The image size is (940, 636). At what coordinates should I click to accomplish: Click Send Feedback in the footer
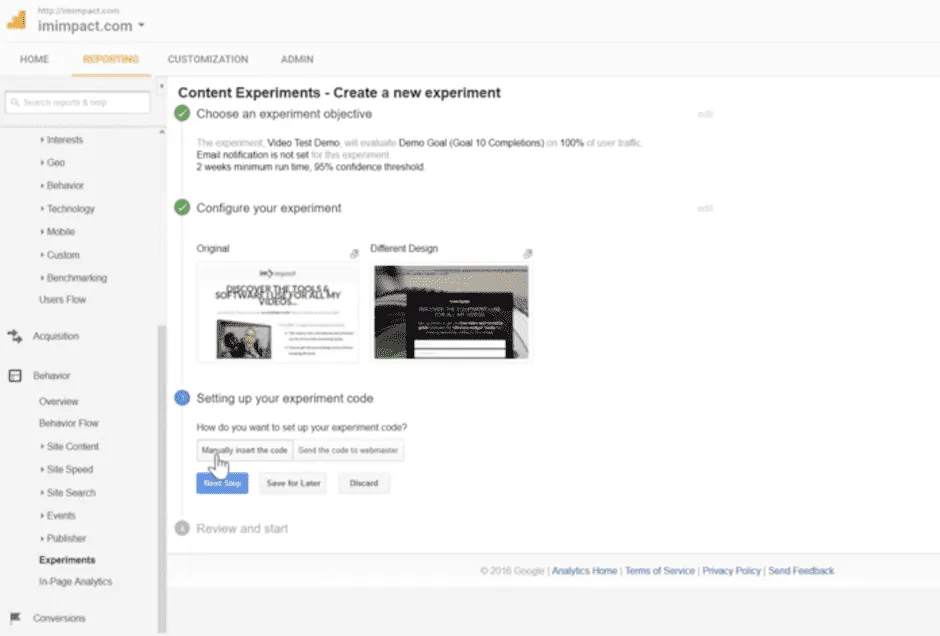click(801, 571)
